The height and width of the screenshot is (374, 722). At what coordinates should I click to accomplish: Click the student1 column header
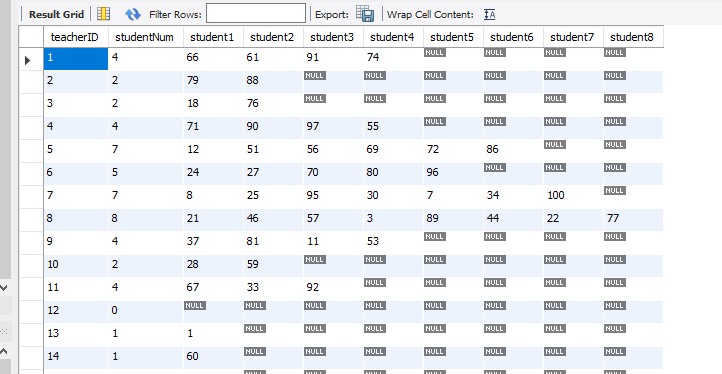click(213, 37)
